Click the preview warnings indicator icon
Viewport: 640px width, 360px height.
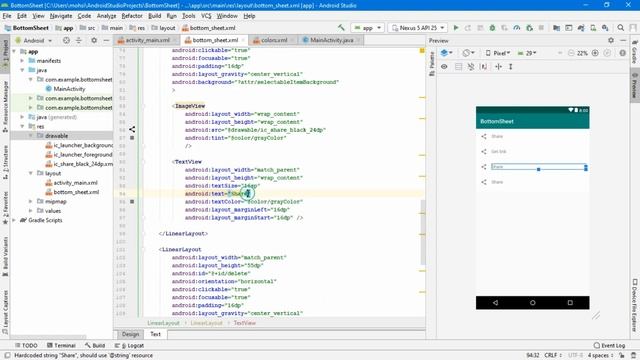coord(622,53)
